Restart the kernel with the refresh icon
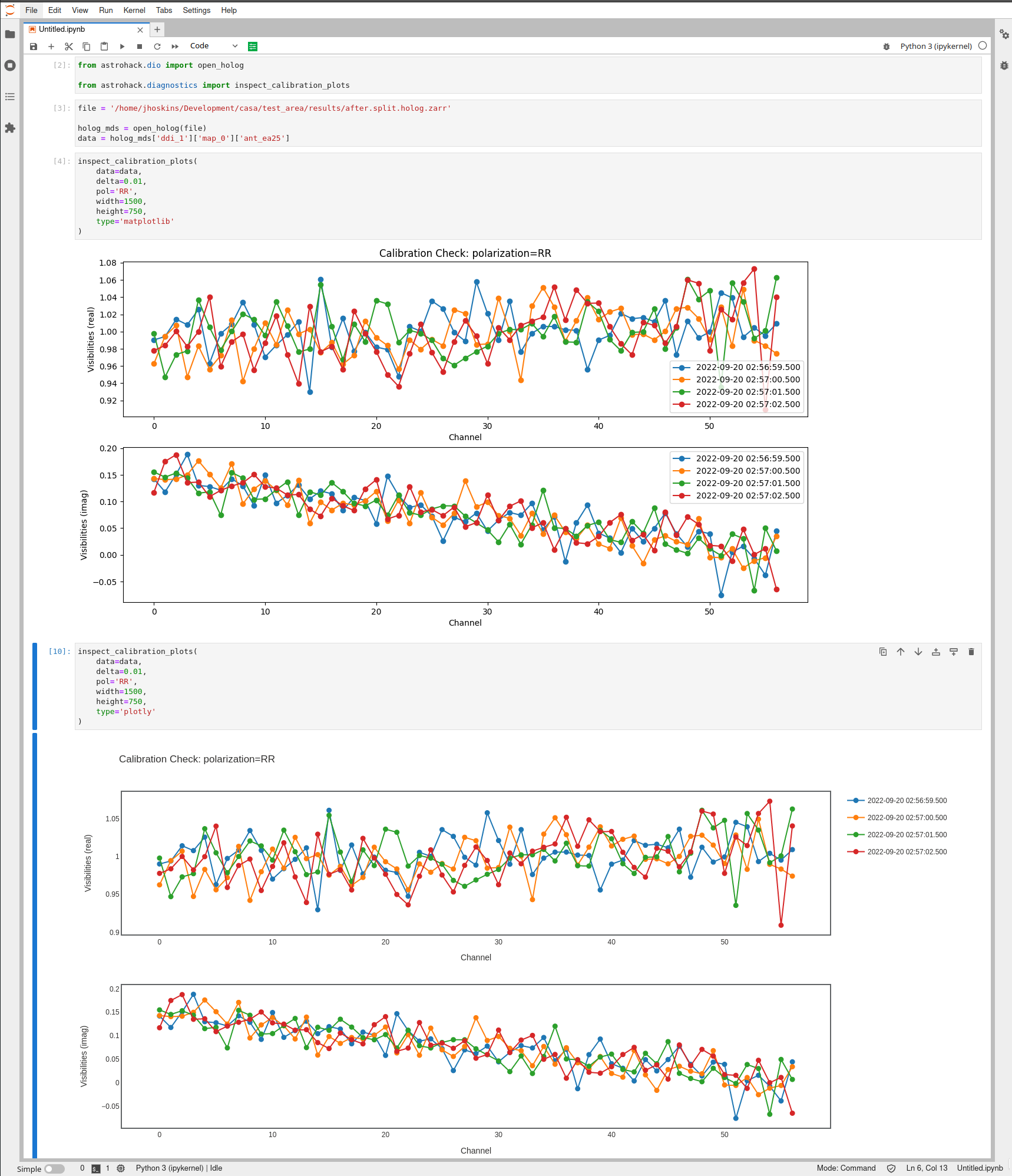The width and height of the screenshot is (1012, 1176). point(157,46)
